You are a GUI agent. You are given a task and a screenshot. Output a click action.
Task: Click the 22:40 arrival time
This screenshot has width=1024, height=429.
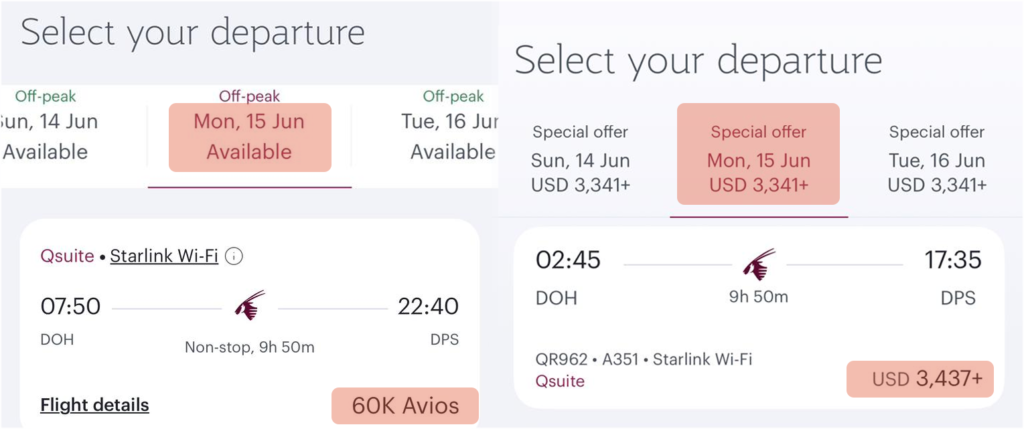[x=428, y=306]
